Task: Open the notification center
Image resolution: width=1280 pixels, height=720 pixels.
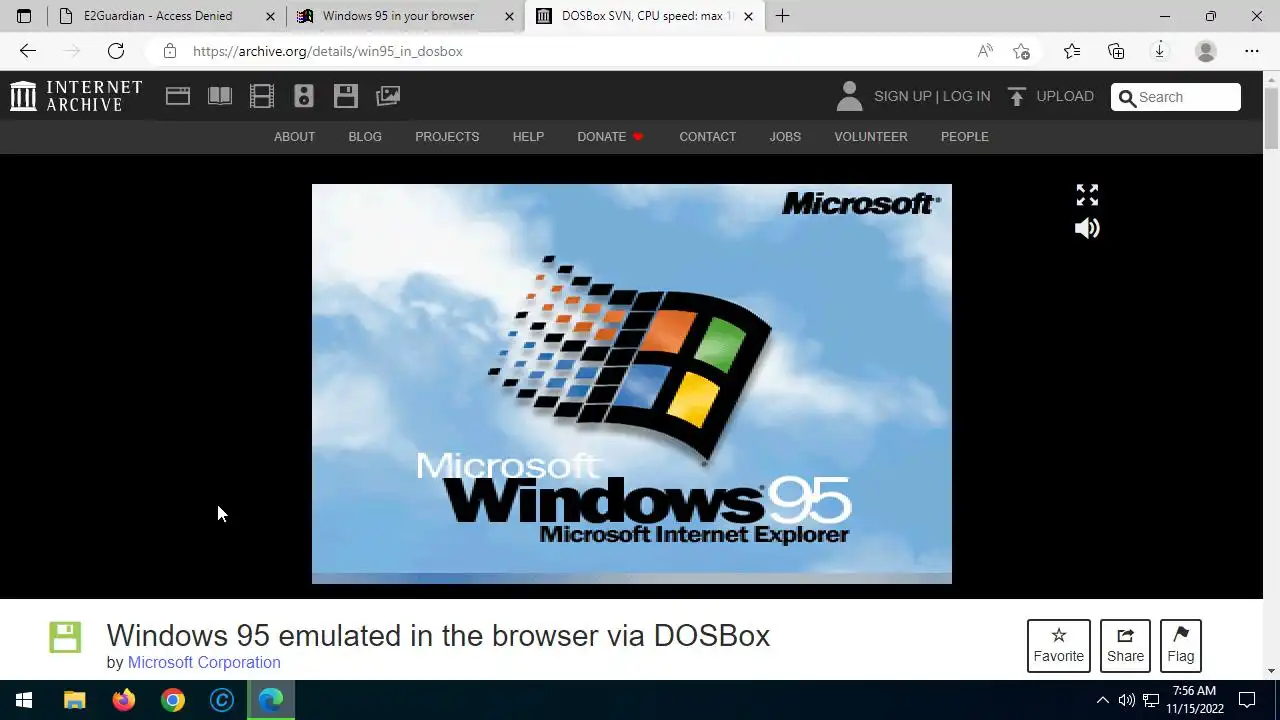Action: click(x=1247, y=700)
